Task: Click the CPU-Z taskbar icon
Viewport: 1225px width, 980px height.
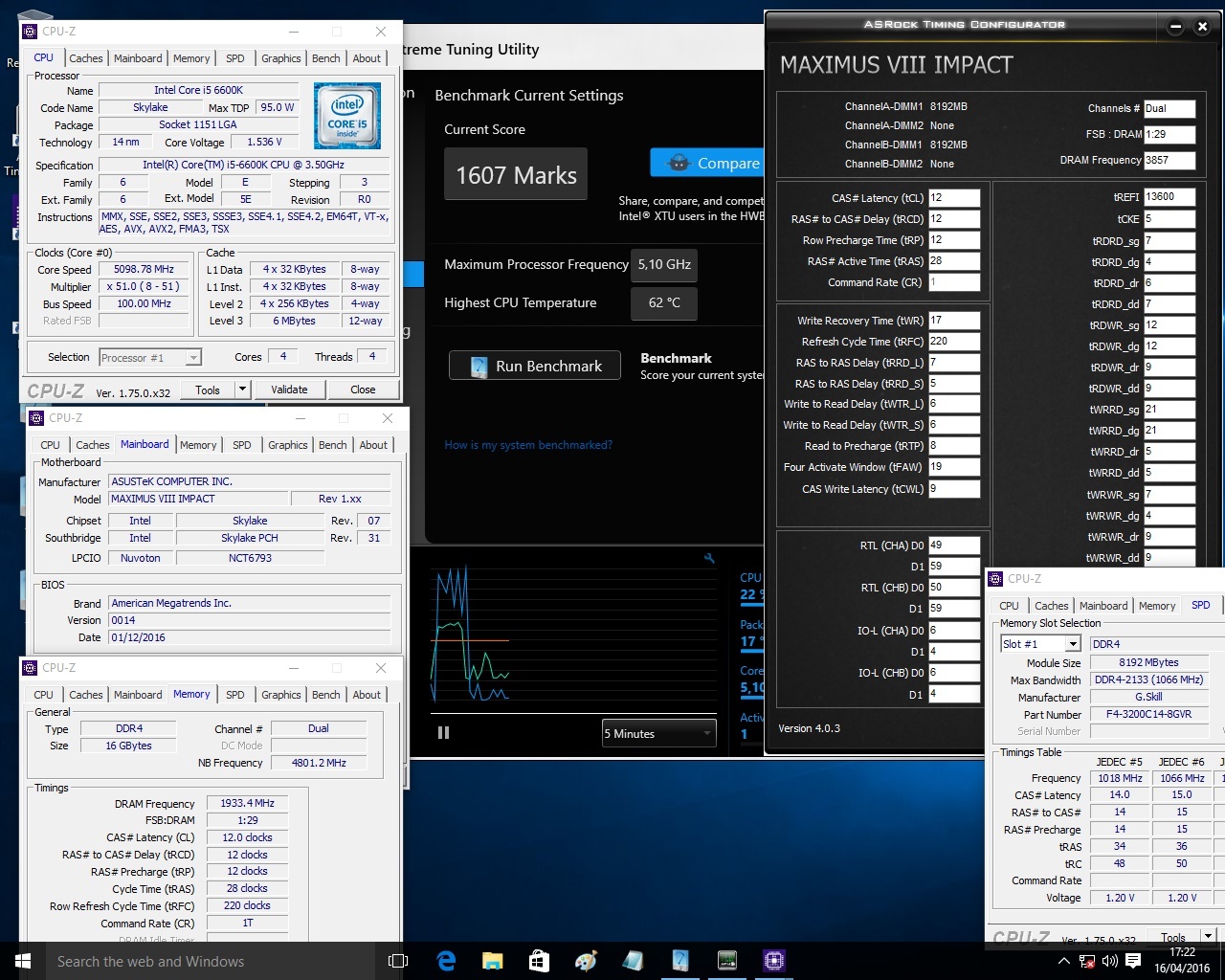Action: pos(774,961)
